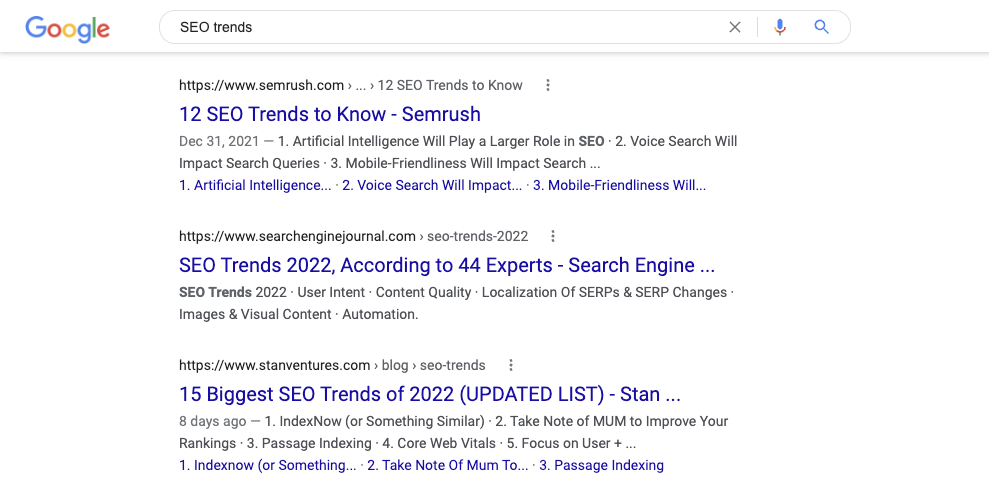The image size is (989, 503).
Task: Click the magnifying glass search icon
Action: click(822, 27)
